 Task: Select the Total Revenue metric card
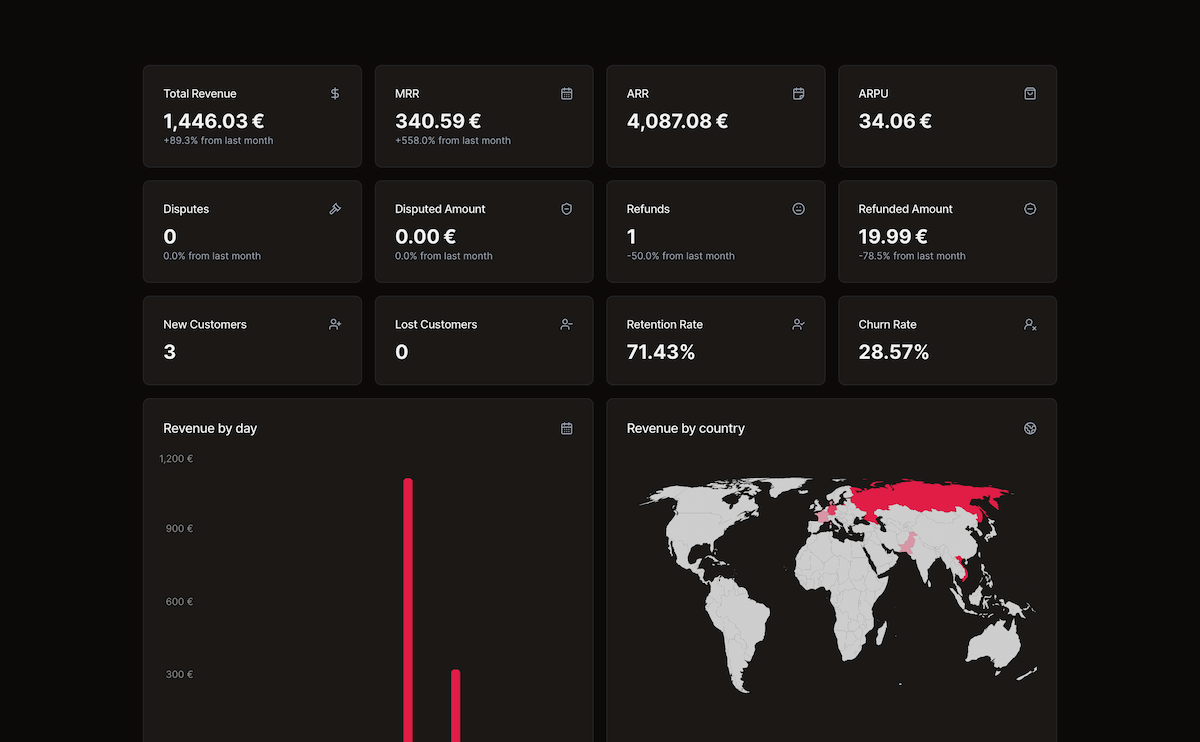pos(252,116)
